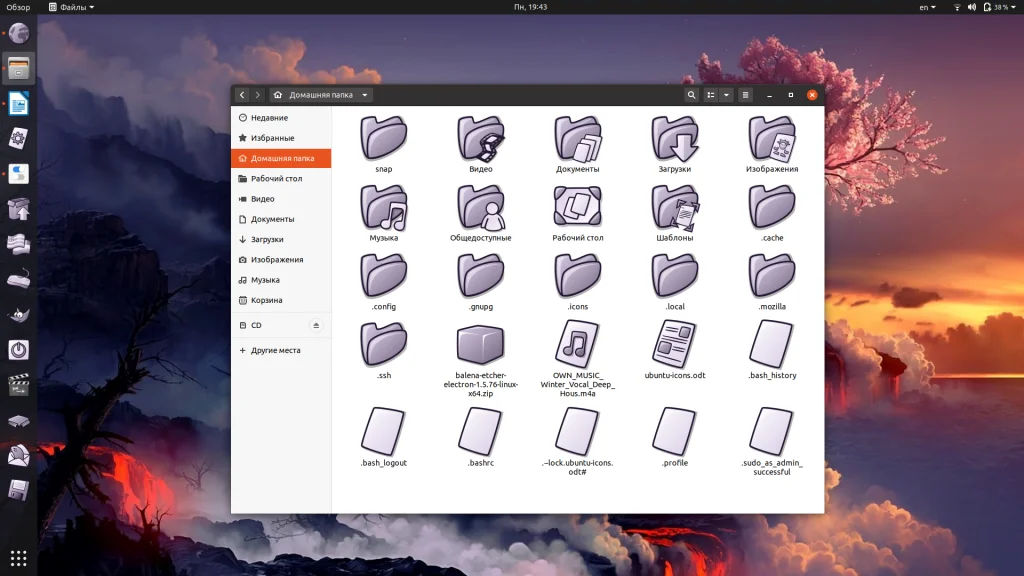Open the Файлы app menu in top bar
This screenshot has width=1024, height=576.
pyautogui.click(x=72, y=7)
